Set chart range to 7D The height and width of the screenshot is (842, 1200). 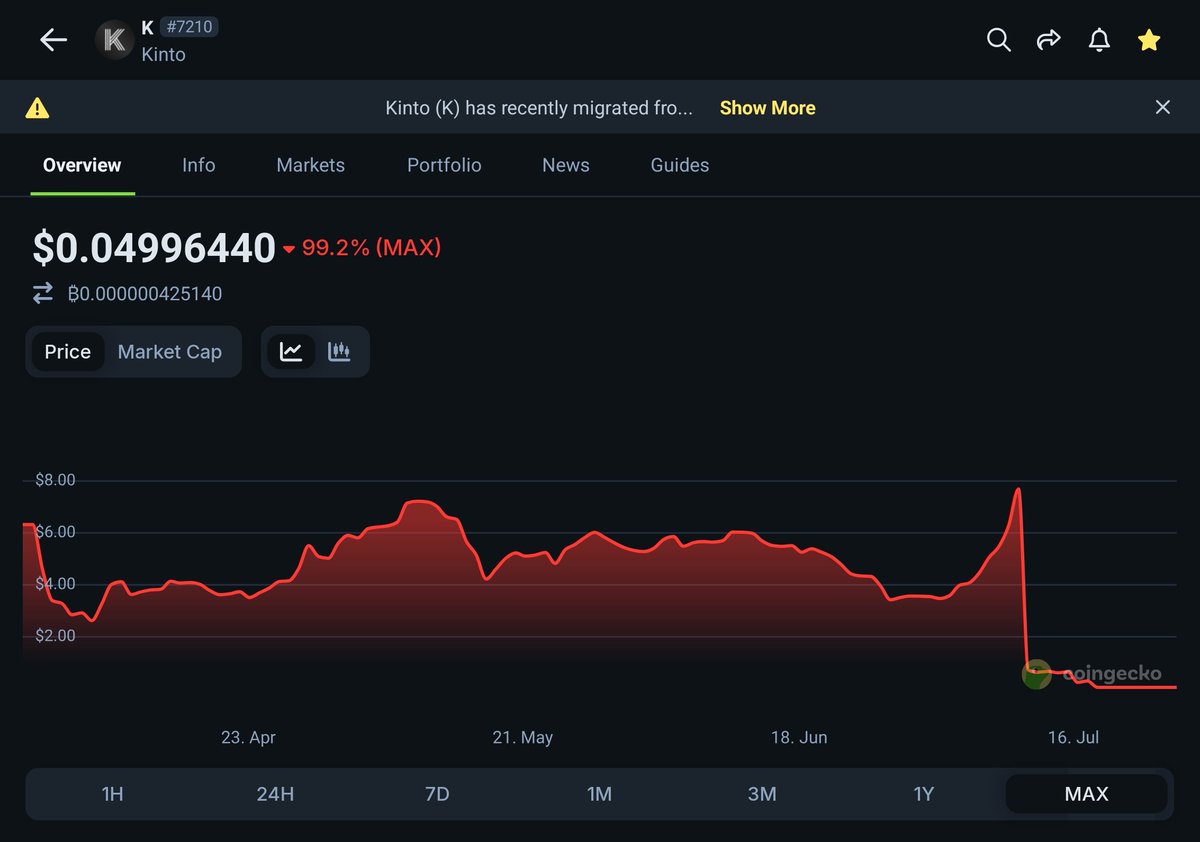coord(437,794)
